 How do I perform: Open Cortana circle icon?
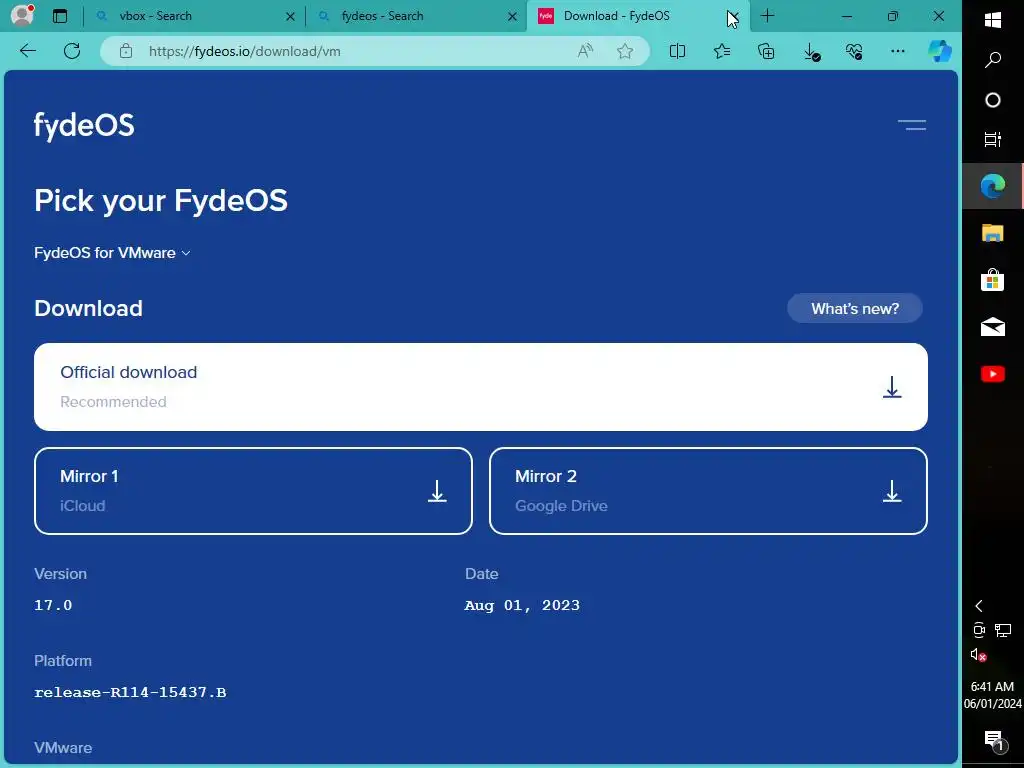pos(993,100)
